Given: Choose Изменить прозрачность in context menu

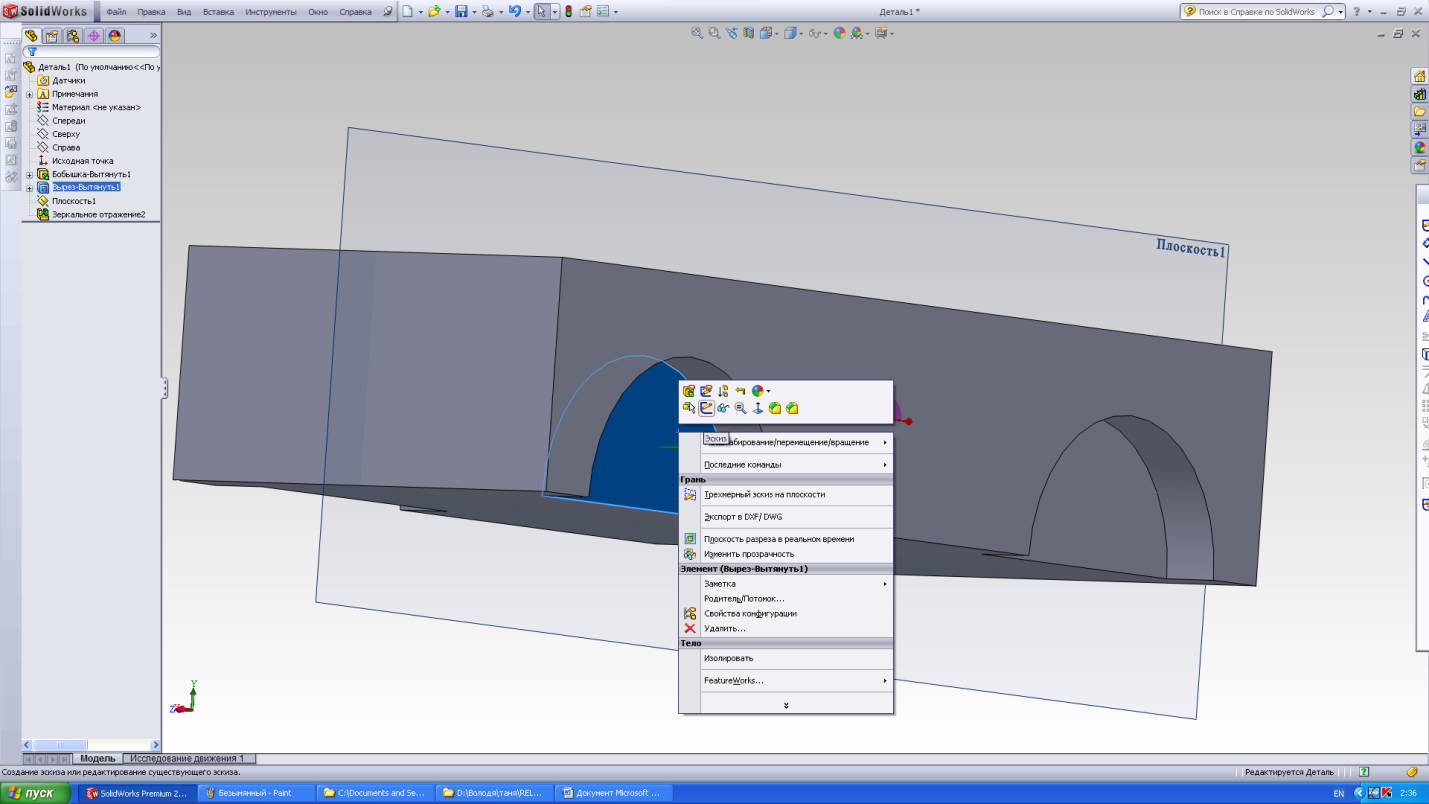Looking at the screenshot, I should point(748,554).
